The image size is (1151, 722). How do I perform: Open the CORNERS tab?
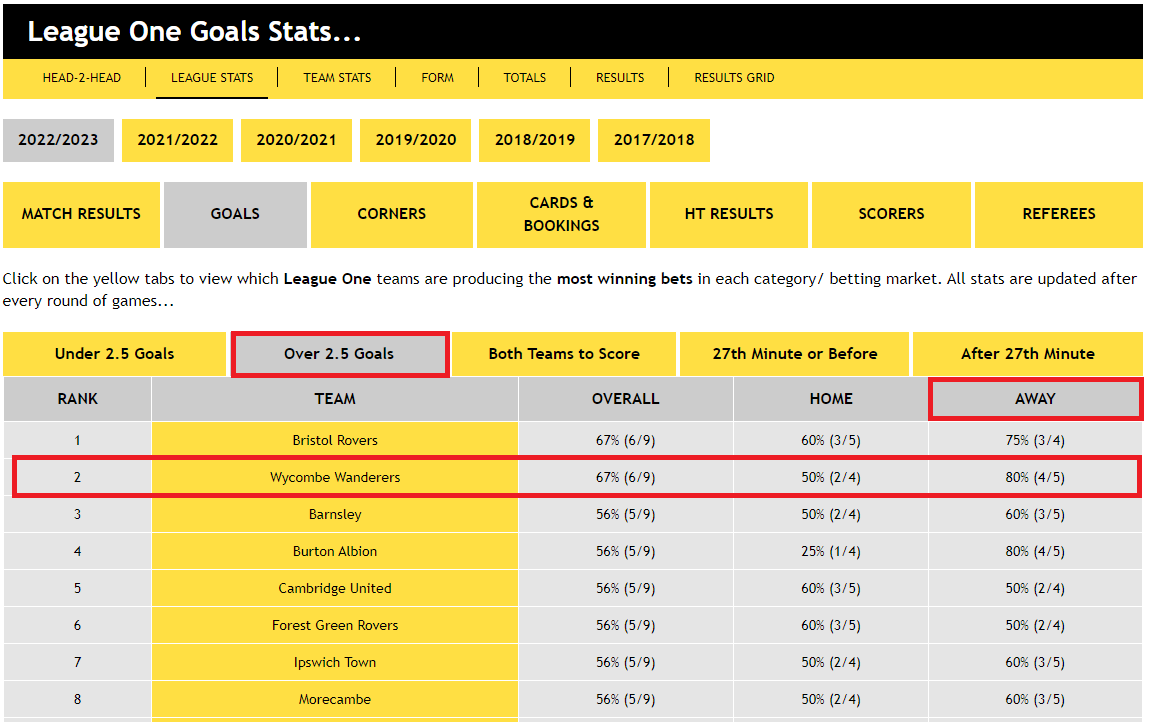coord(391,214)
